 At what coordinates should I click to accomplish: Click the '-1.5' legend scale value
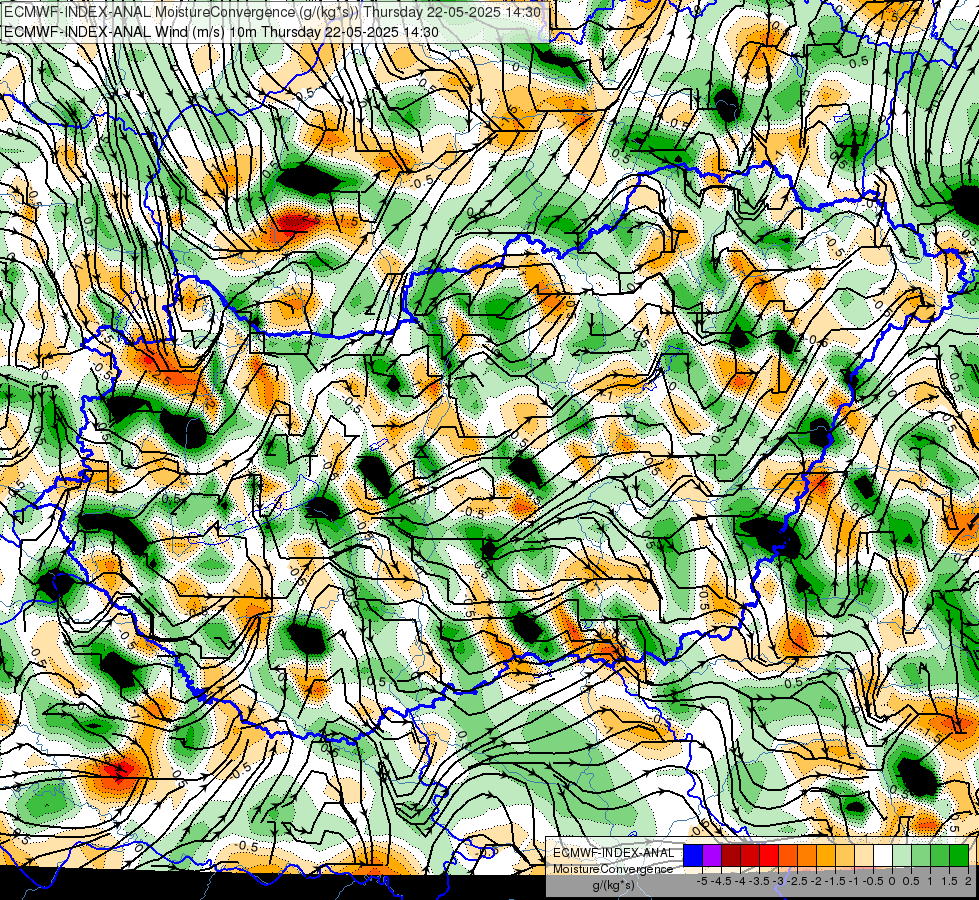coord(835,881)
